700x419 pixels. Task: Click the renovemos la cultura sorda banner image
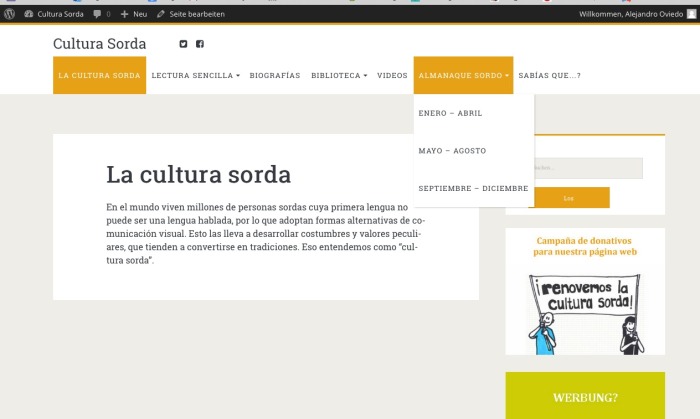pos(585,314)
